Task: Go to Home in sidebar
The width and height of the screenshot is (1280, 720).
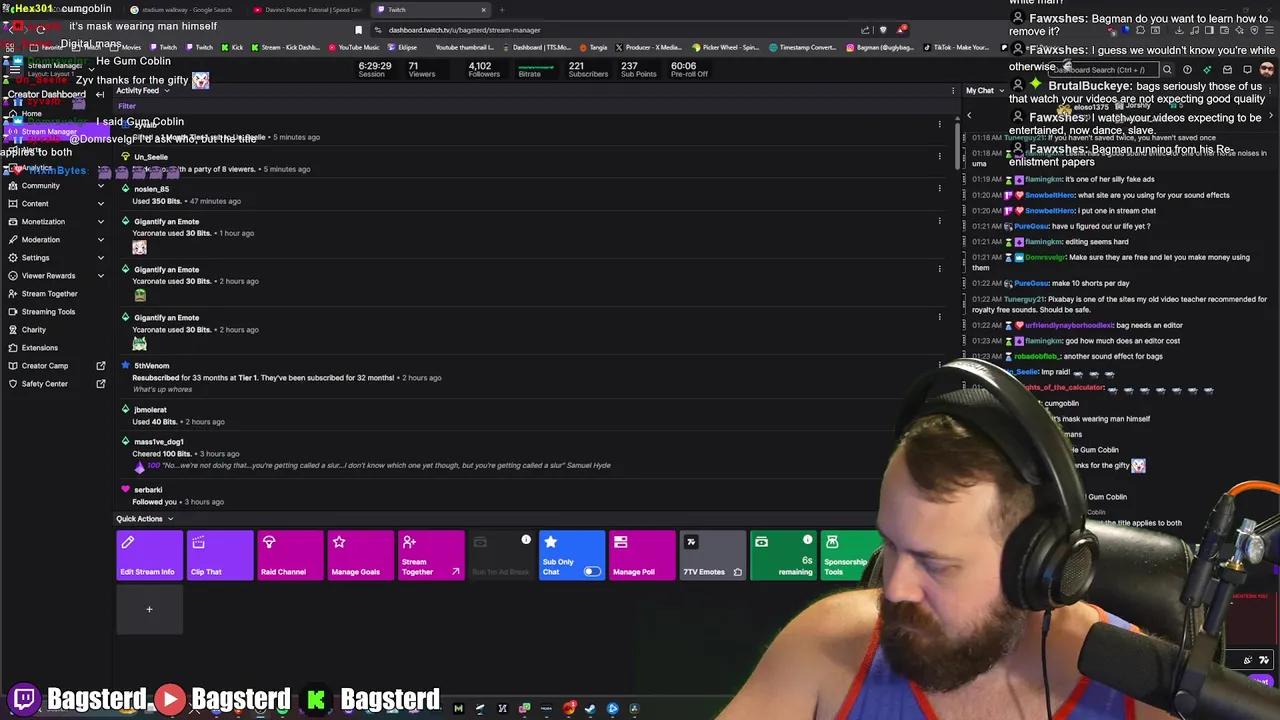Action: (31, 114)
